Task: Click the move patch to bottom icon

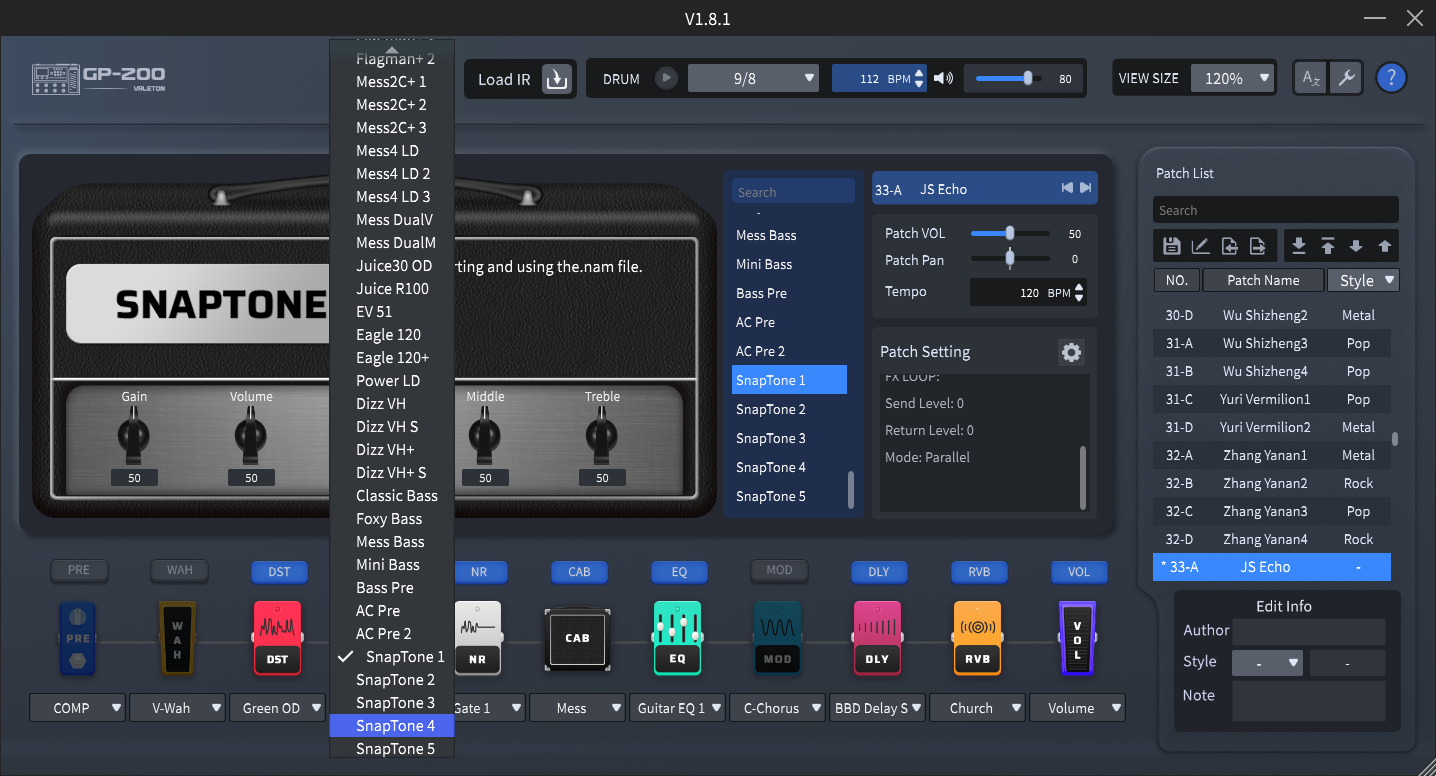Action: pos(1299,246)
